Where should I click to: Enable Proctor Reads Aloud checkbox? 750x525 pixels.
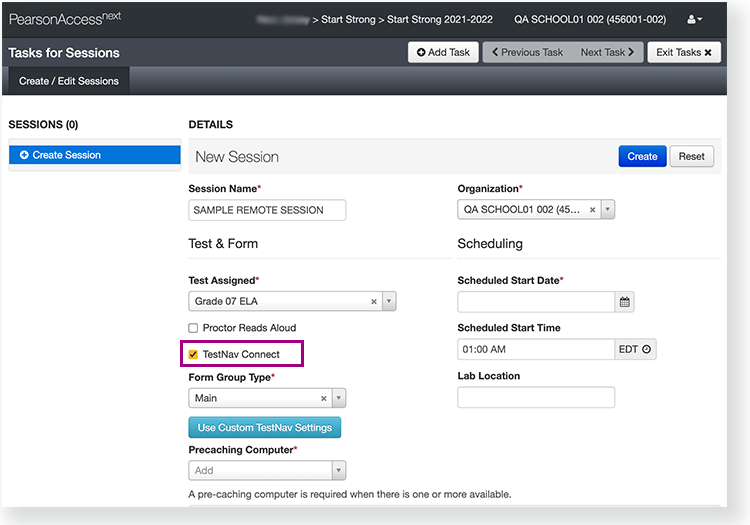(x=194, y=328)
